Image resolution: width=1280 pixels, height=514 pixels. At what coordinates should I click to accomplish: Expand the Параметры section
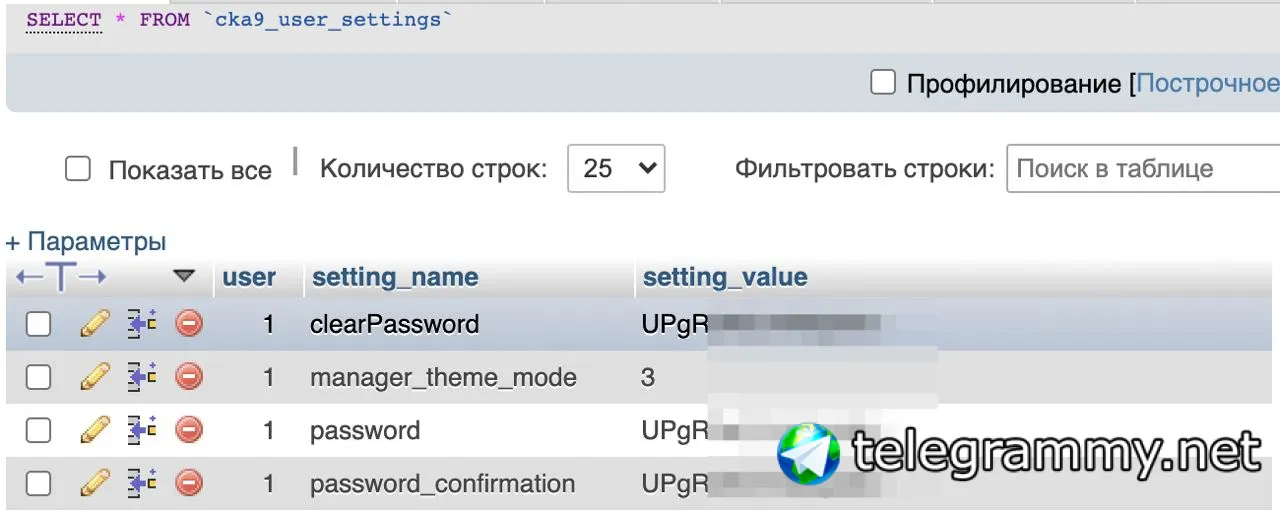point(86,241)
